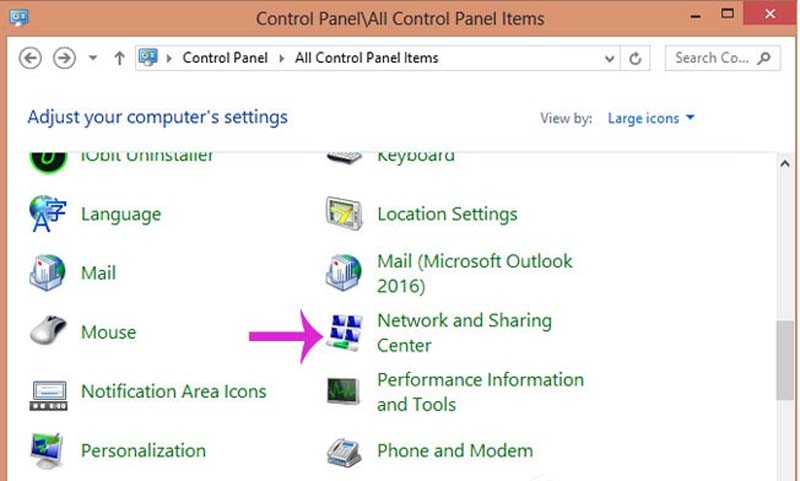Open the address bar history dropdown

click(610, 58)
